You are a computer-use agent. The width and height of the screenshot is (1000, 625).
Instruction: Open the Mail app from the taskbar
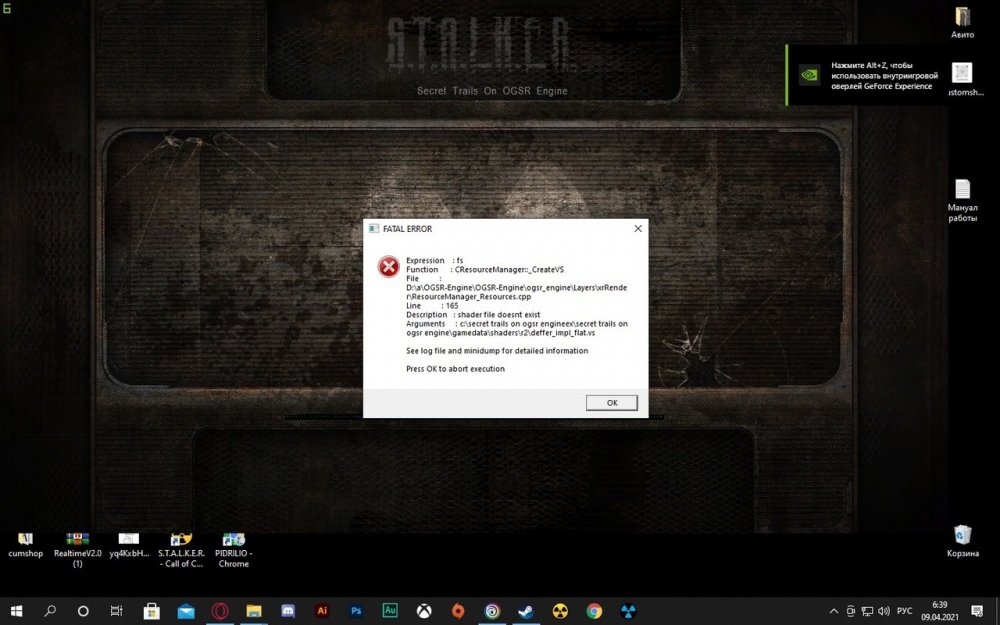(x=186, y=611)
